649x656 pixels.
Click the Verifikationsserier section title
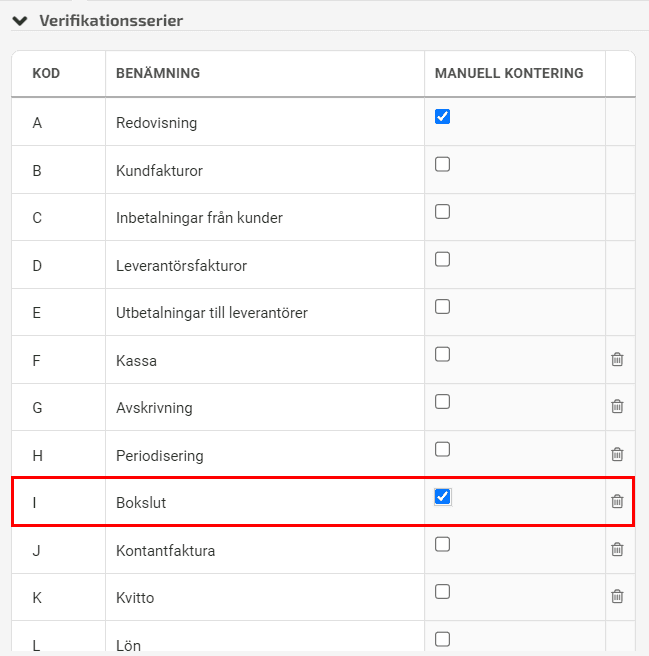111,20
